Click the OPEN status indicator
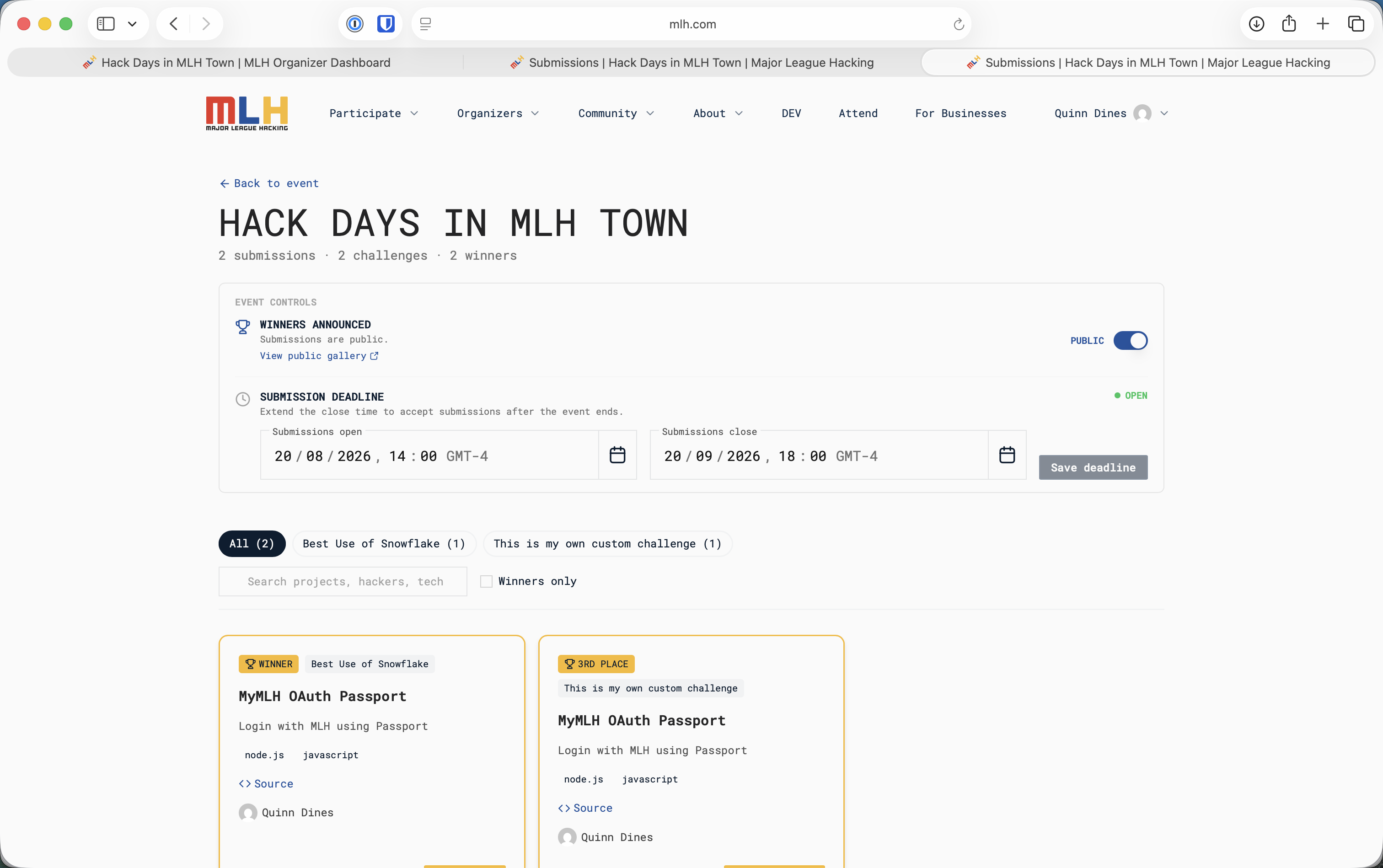 pos(1131,396)
